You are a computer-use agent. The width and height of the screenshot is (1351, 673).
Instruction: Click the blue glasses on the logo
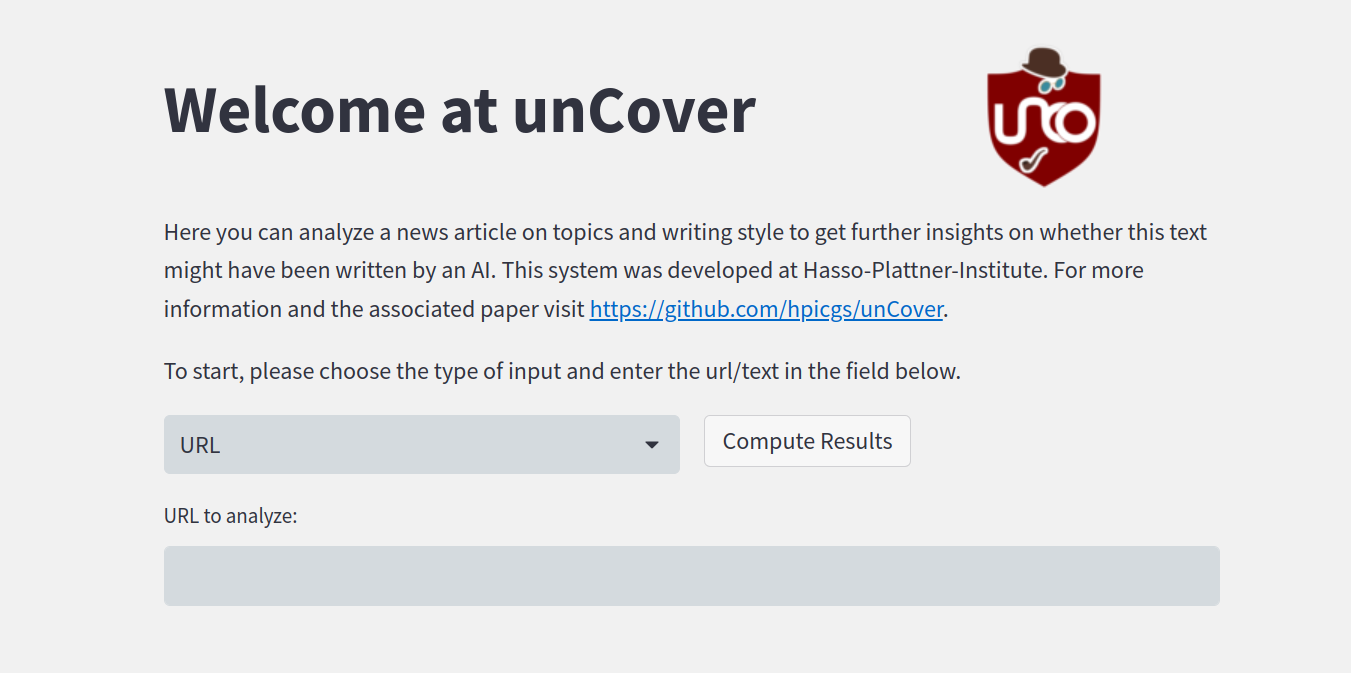pyautogui.click(x=1053, y=85)
